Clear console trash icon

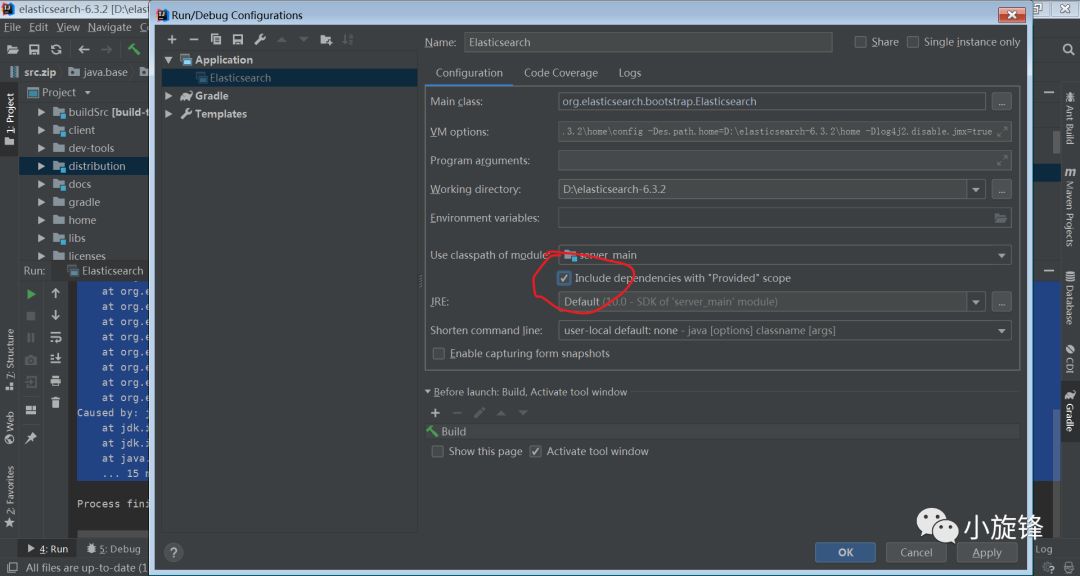click(x=56, y=402)
